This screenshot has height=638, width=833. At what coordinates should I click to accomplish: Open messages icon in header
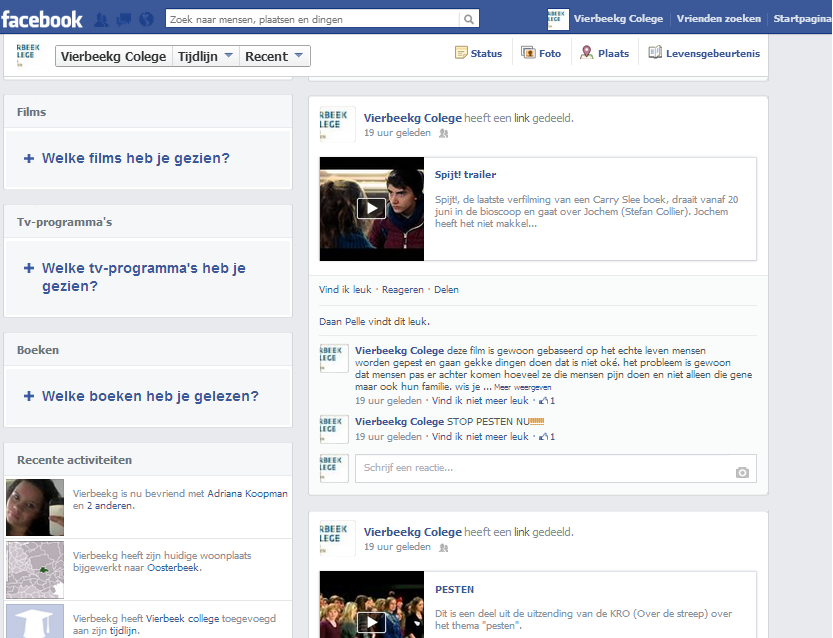point(124,20)
